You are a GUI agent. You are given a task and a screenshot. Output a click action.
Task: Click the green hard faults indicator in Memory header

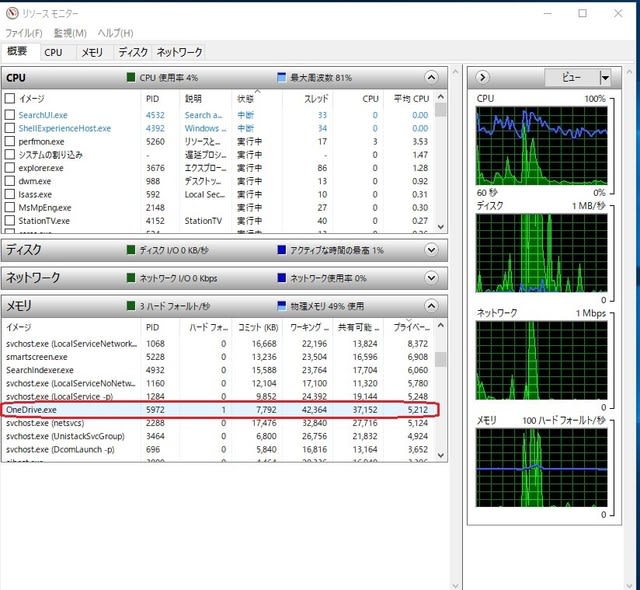point(131,306)
